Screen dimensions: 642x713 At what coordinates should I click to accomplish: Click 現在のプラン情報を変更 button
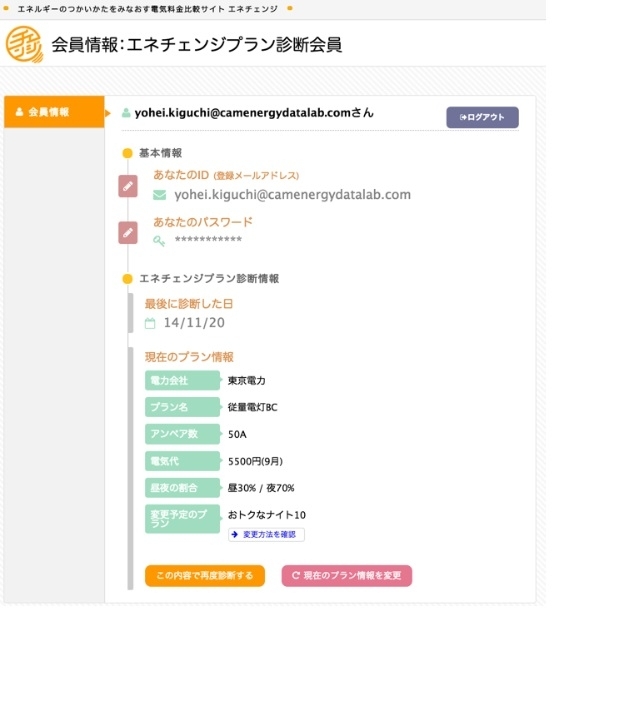pyautogui.click(x=346, y=576)
